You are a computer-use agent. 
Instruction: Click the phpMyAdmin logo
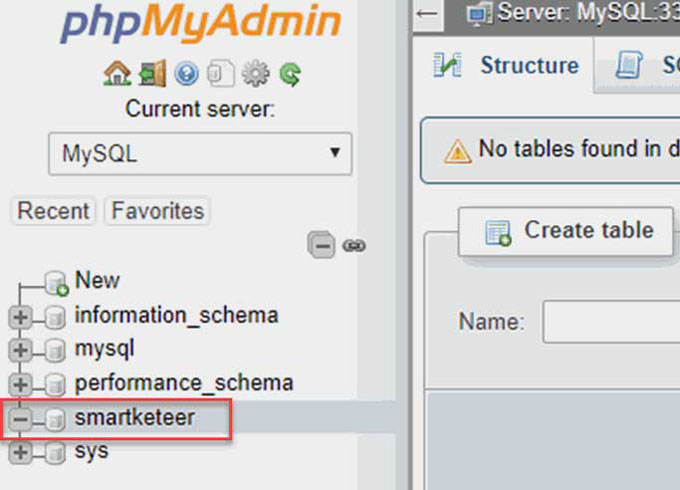[200, 22]
